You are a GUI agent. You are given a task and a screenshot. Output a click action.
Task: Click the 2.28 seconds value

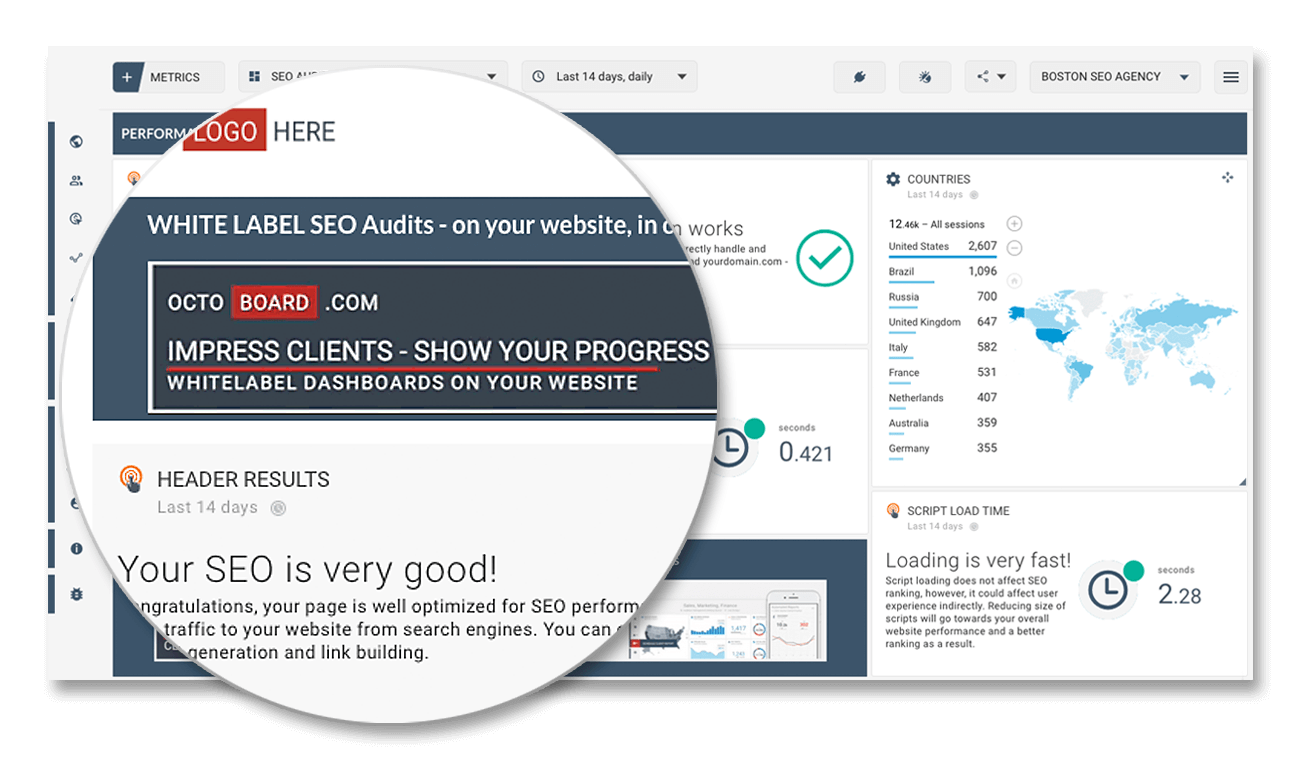click(x=1179, y=595)
